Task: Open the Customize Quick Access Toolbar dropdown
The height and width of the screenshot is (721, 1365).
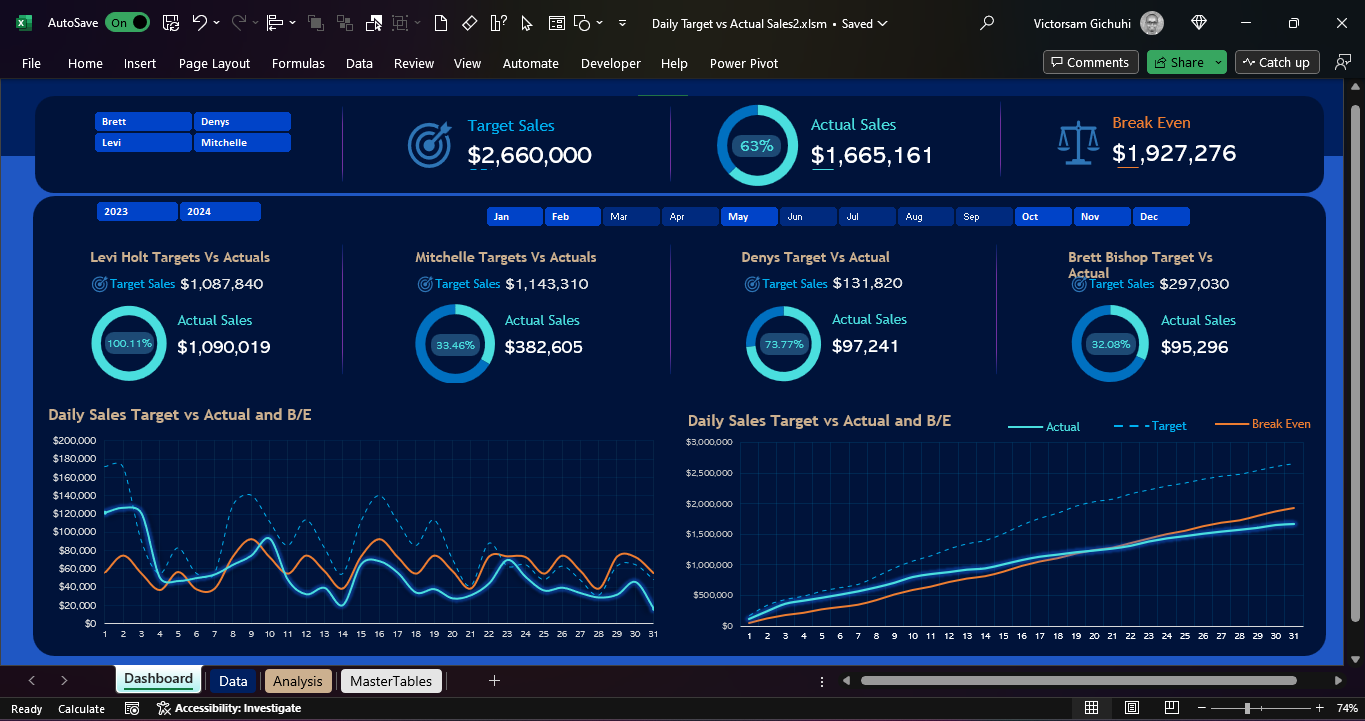Action: click(623, 23)
